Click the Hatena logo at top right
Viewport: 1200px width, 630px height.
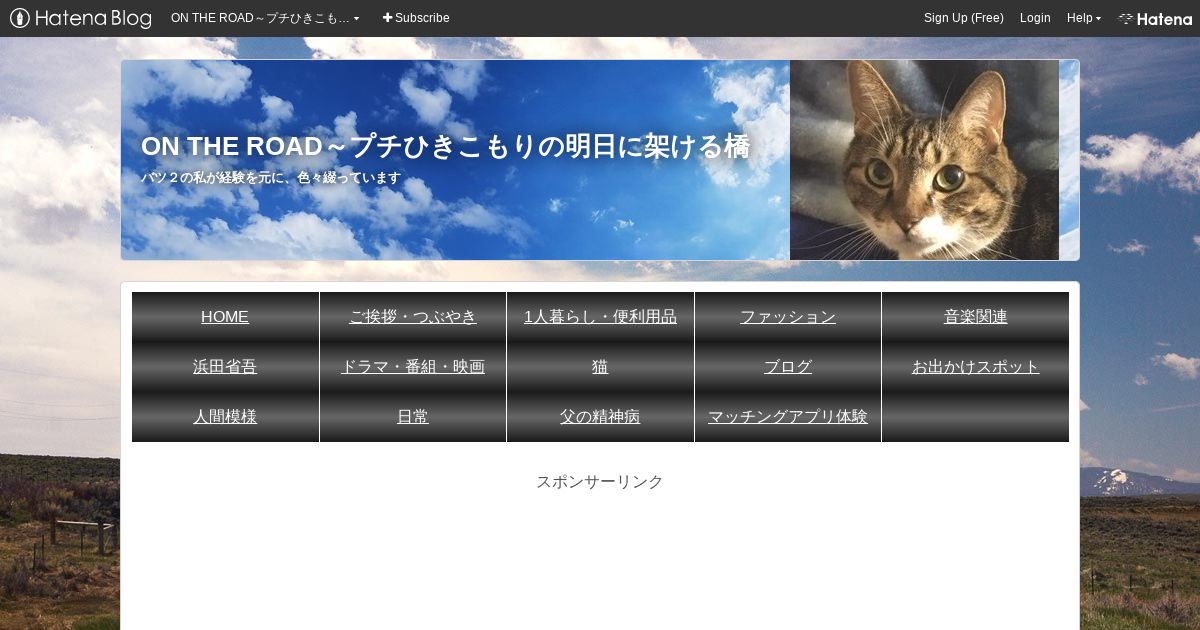1155,18
